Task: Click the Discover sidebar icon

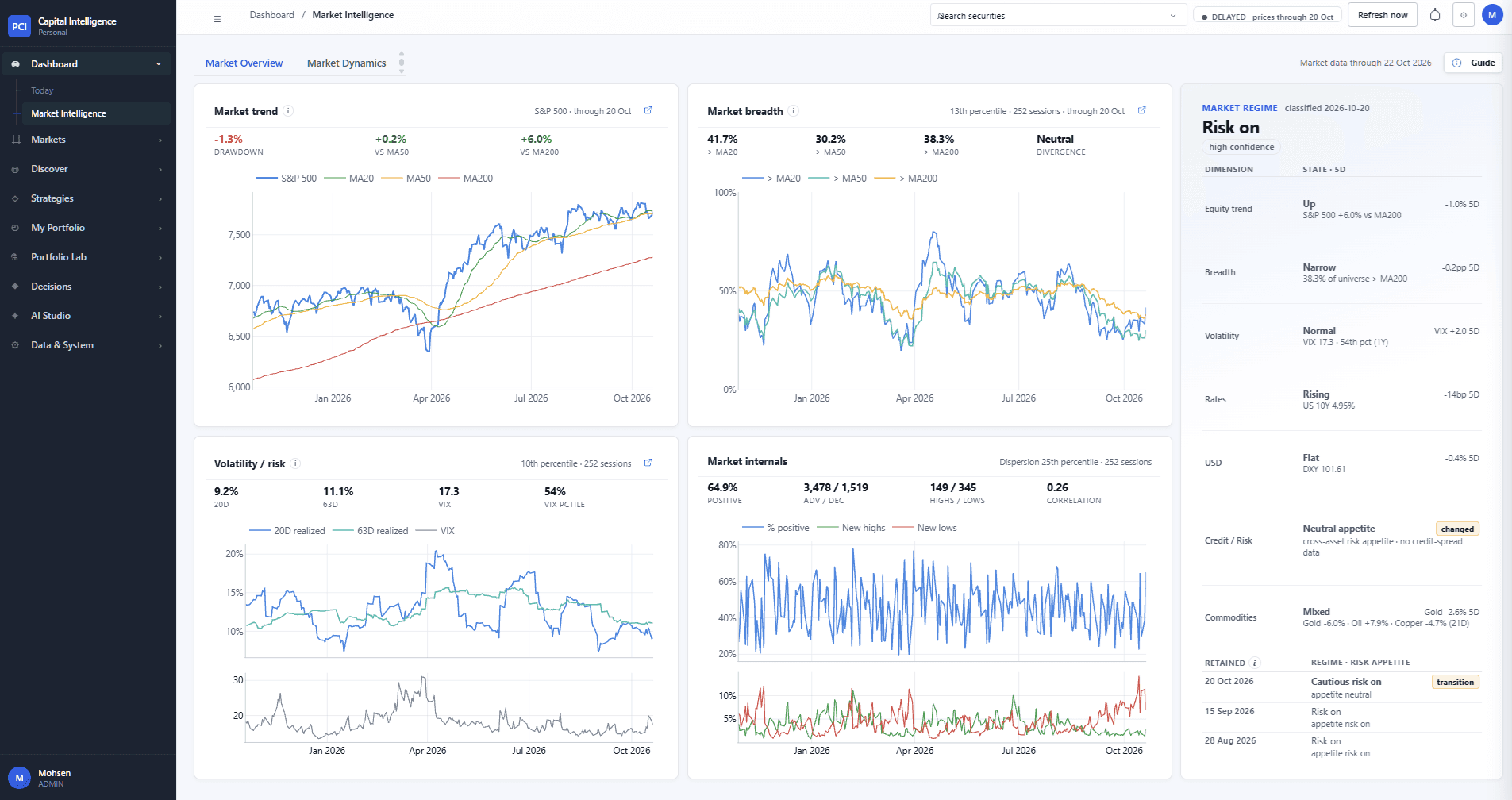Action: click(x=16, y=169)
